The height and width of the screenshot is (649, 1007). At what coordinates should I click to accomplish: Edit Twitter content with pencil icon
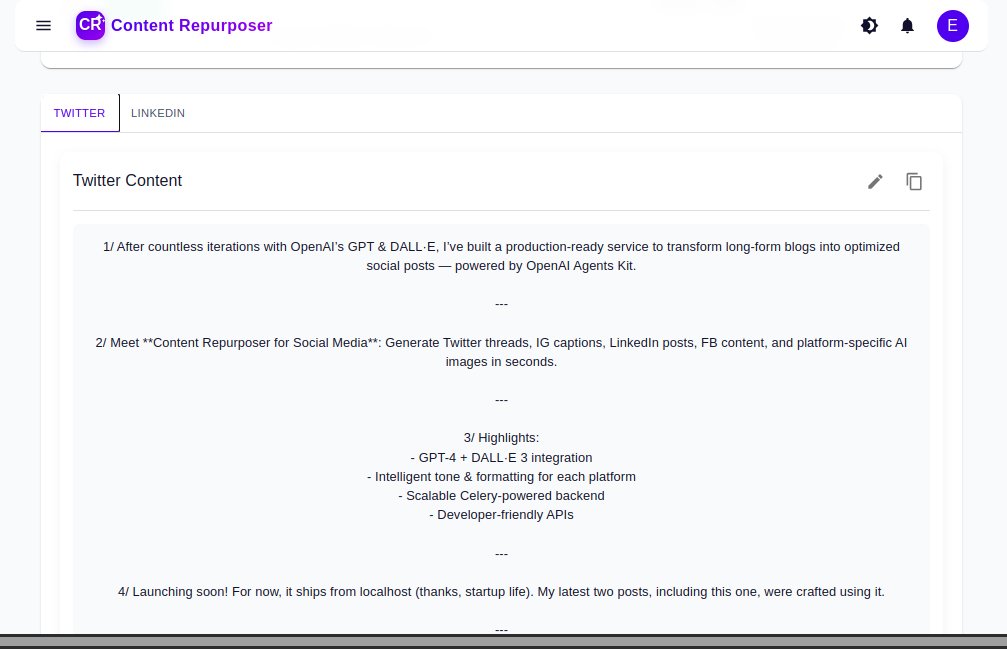[875, 182]
